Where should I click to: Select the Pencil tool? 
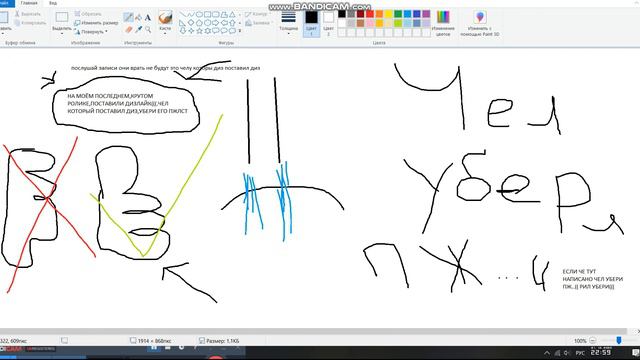coord(129,17)
